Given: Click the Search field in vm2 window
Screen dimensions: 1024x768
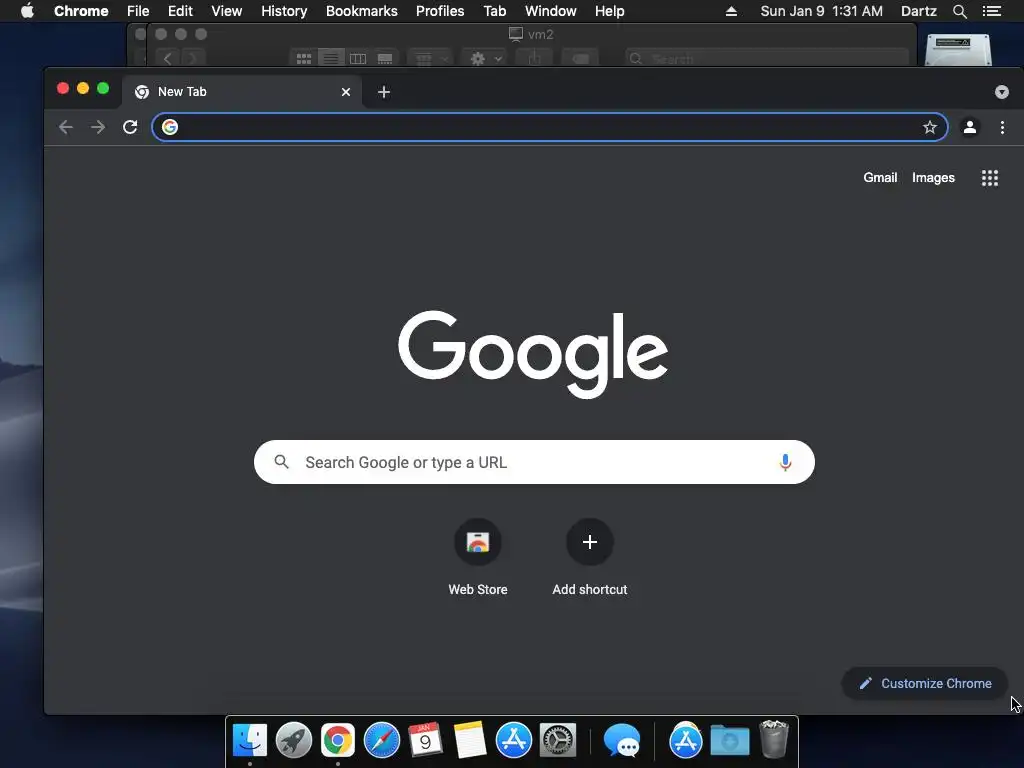Looking at the screenshot, I should (x=766, y=59).
